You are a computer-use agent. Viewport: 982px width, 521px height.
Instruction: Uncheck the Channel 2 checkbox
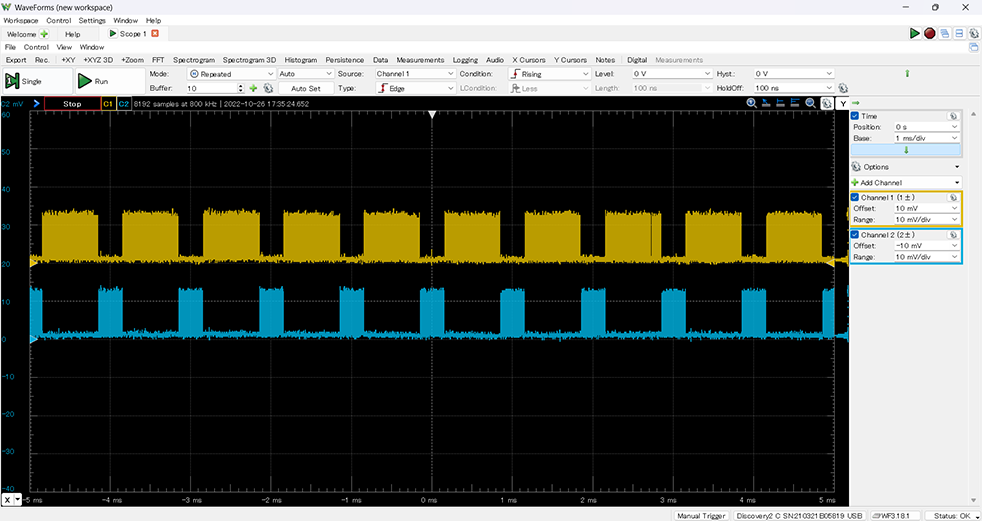point(855,234)
